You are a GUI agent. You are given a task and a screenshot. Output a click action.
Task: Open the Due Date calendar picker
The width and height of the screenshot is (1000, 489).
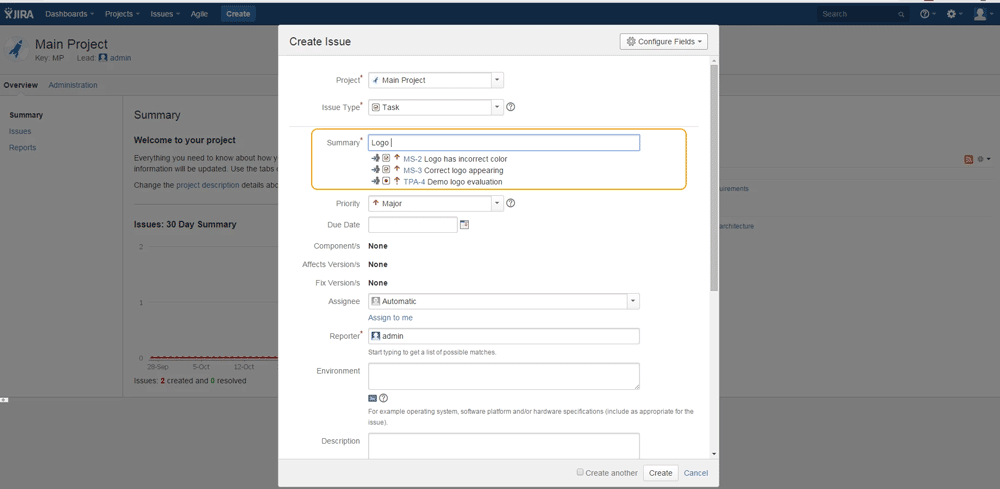click(x=464, y=224)
